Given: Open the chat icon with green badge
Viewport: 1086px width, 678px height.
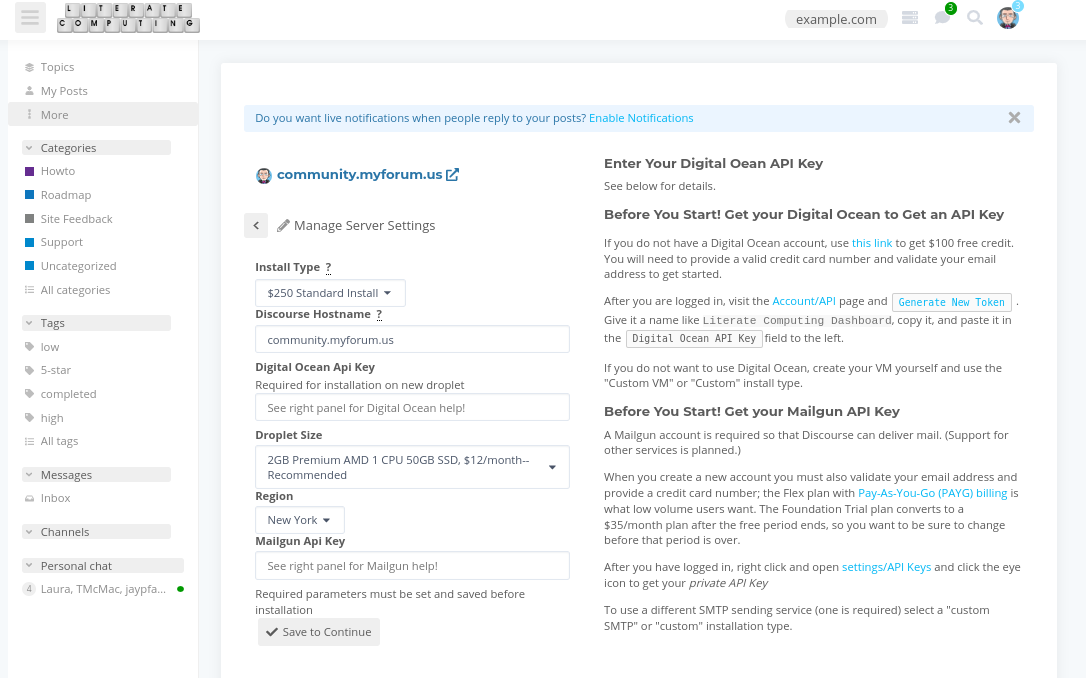Looking at the screenshot, I should pyautogui.click(x=943, y=17).
